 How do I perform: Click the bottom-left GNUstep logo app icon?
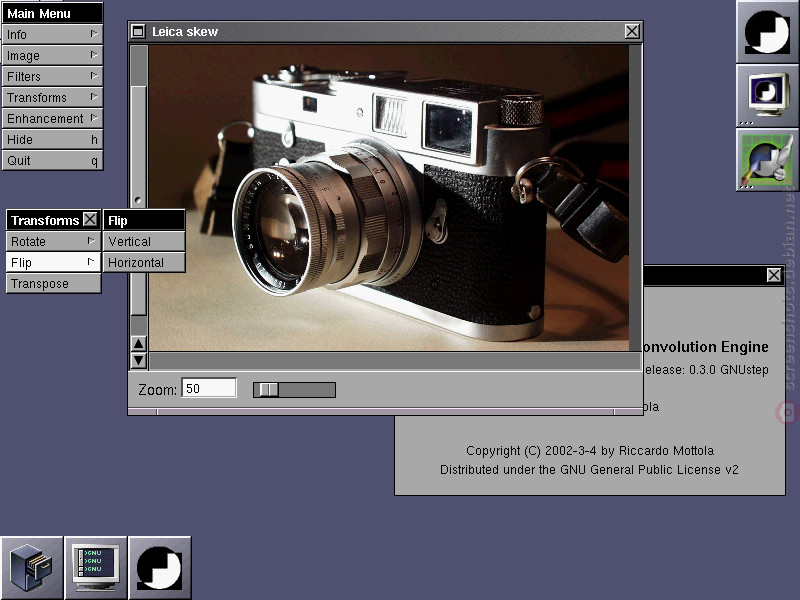(x=159, y=567)
